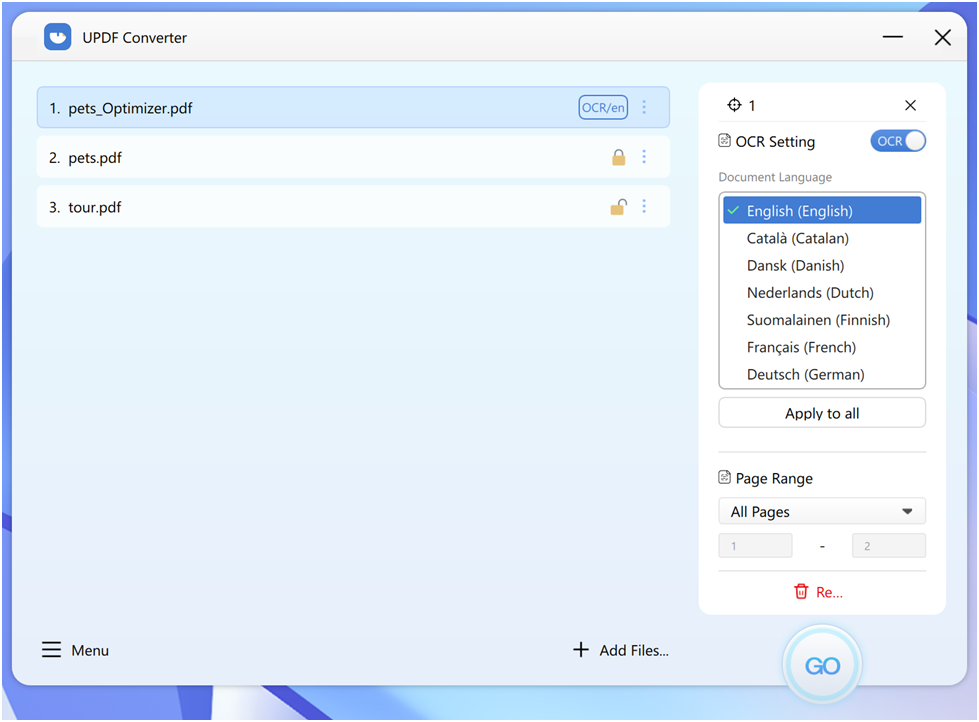Click the page range start field
Screen dimensions: 979x722
click(755, 546)
